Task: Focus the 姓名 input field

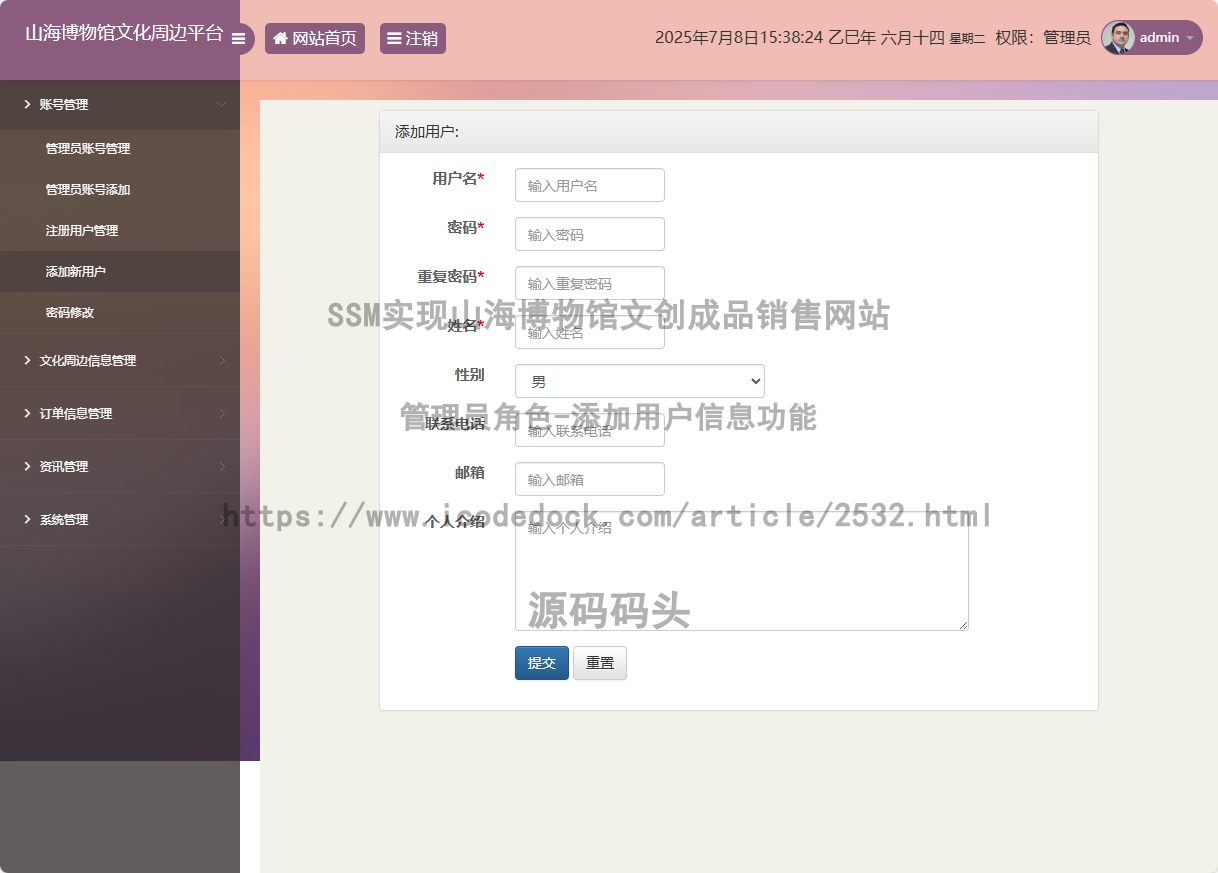Action: click(x=590, y=332)
